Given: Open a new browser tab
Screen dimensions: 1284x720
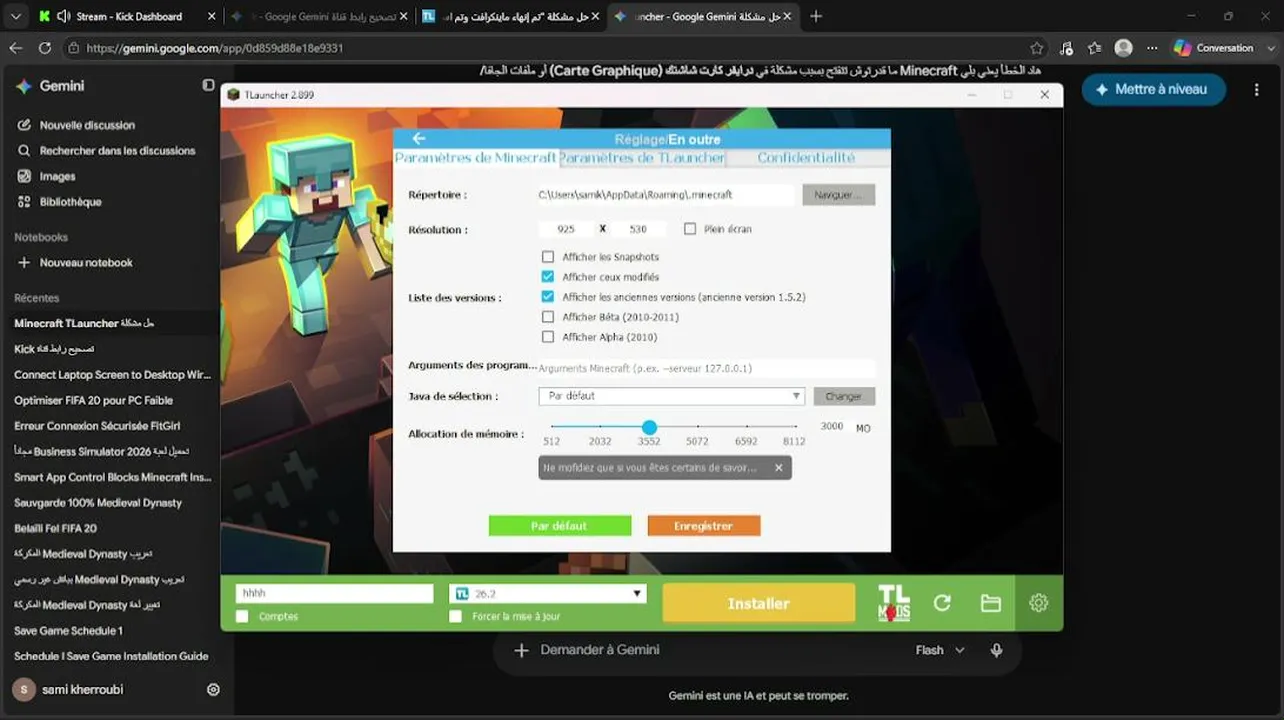Looking at the screenshot, I should [x=816, y=16].
